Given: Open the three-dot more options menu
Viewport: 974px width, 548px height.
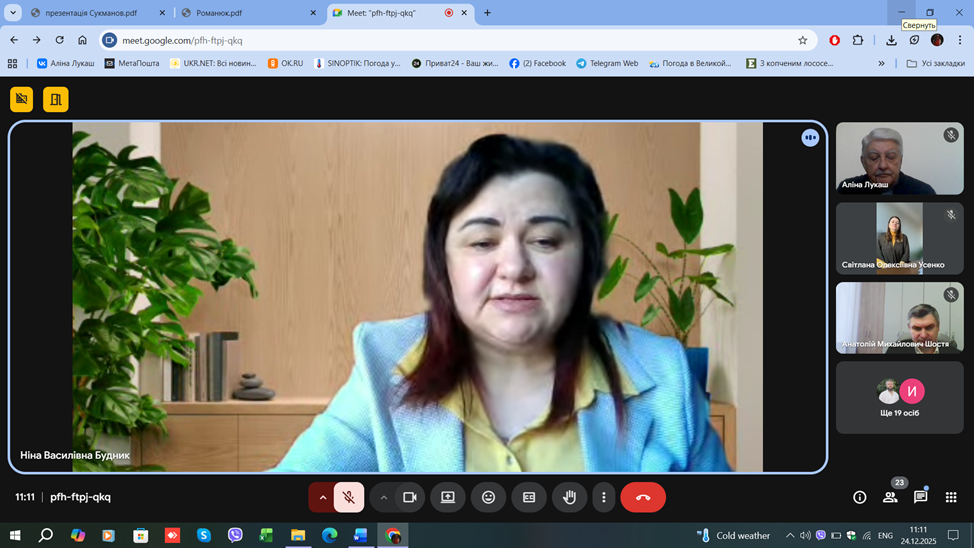Looking at the screenshot, I should coord(603,497).
